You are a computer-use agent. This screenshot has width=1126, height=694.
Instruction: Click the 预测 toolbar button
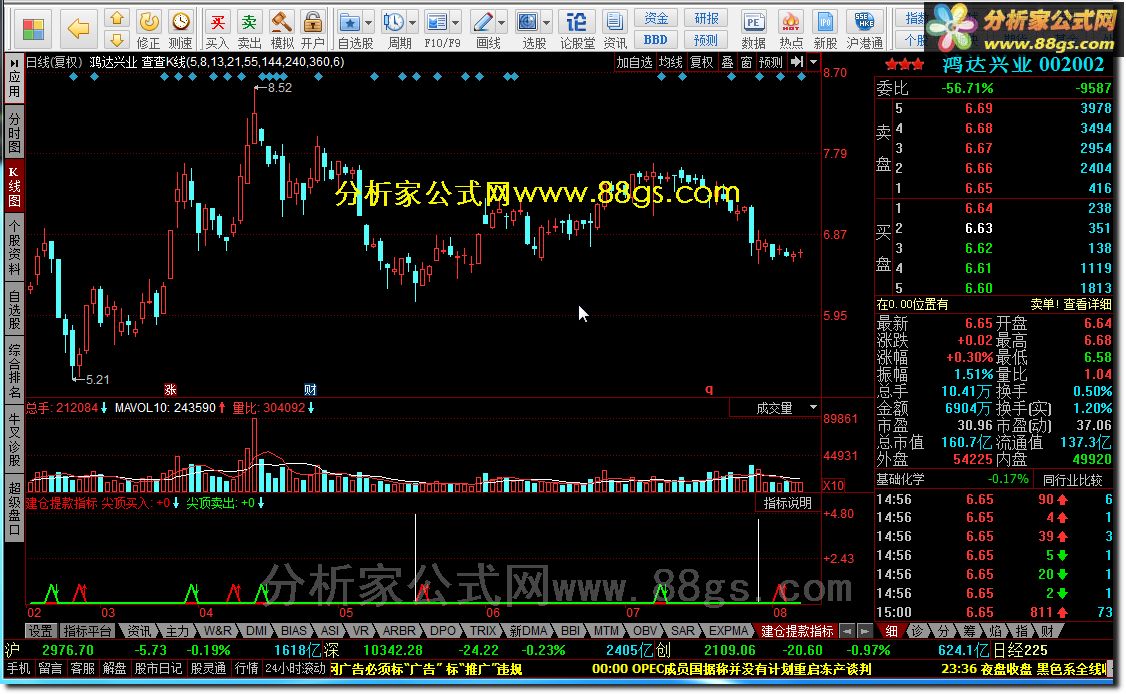[706, 40]
